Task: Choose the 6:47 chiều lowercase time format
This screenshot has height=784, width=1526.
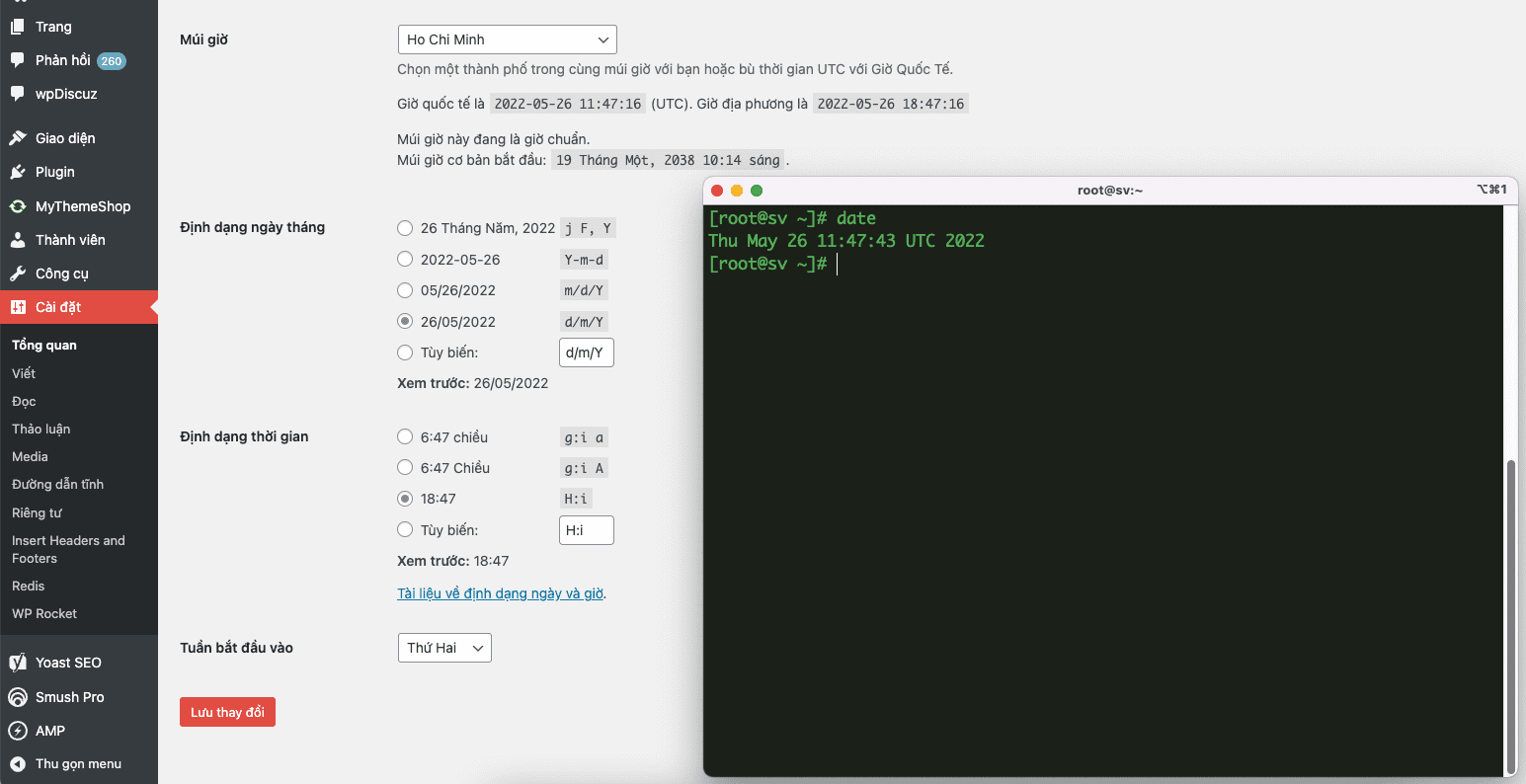Action: 405,436
